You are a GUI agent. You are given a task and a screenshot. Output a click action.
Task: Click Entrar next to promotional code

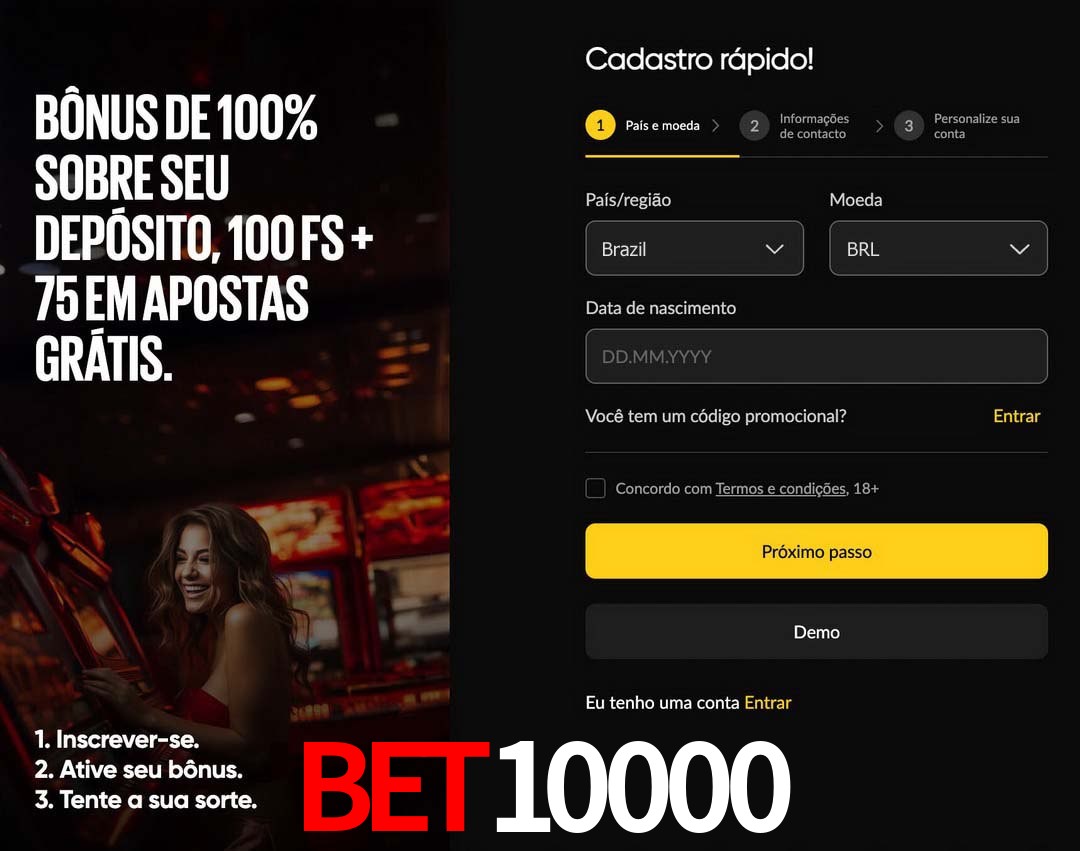coord(1017,416)
